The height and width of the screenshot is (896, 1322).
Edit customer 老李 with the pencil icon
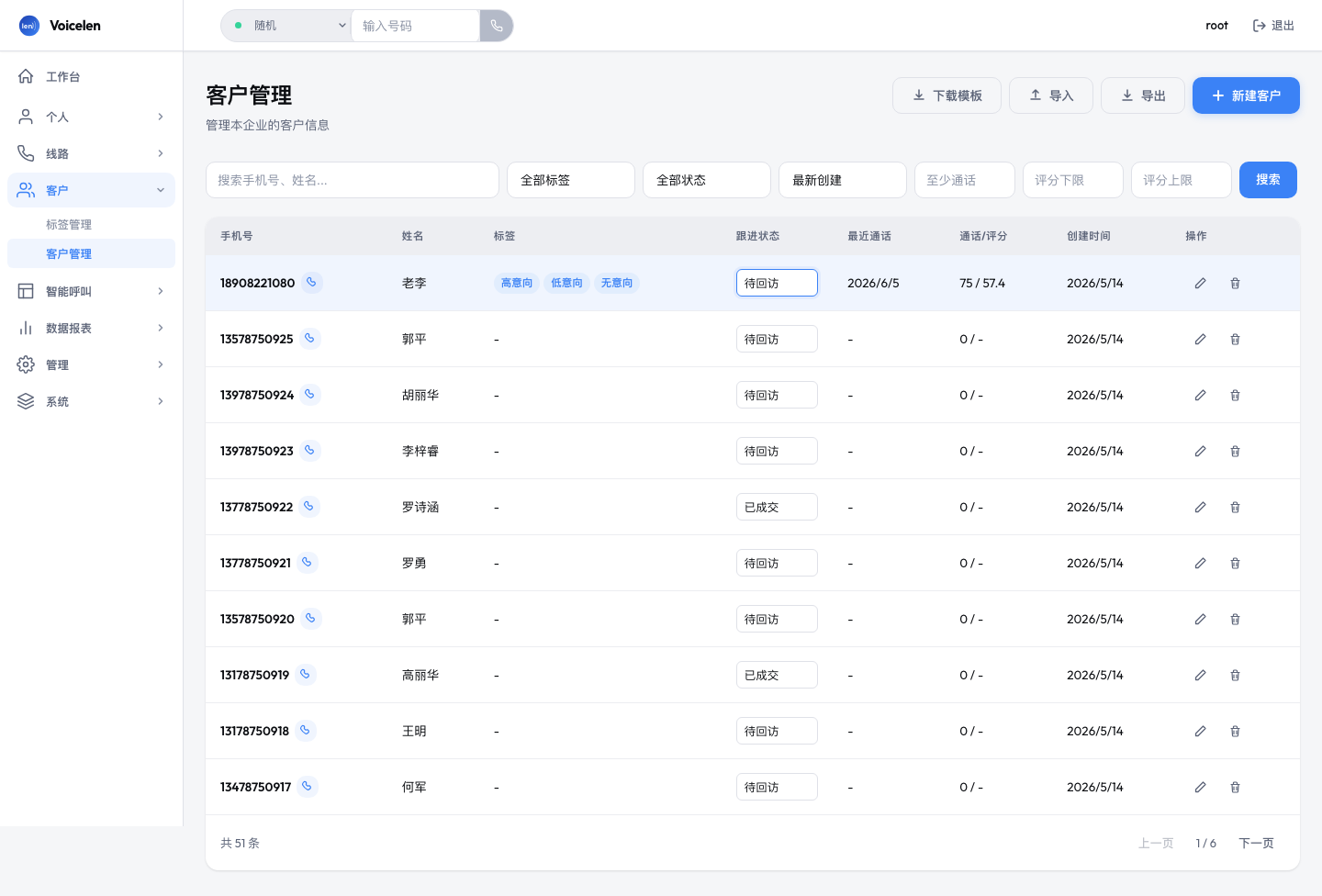[x=1200, y=283]
